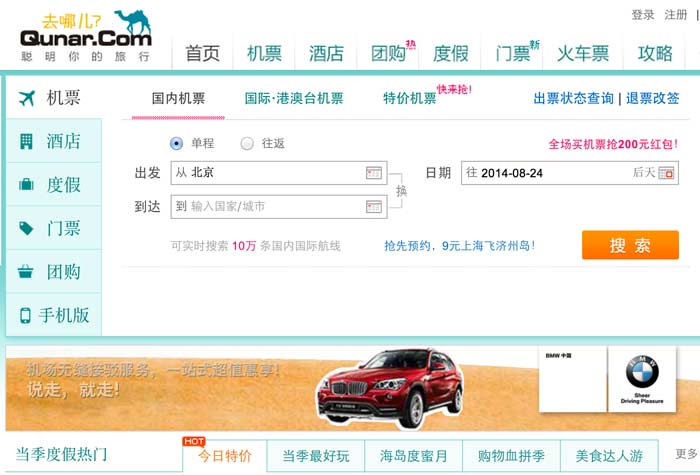This screenshot has width=700, height=475.
Task: Select 团购 in left sidebar
Action: point(54,271)
